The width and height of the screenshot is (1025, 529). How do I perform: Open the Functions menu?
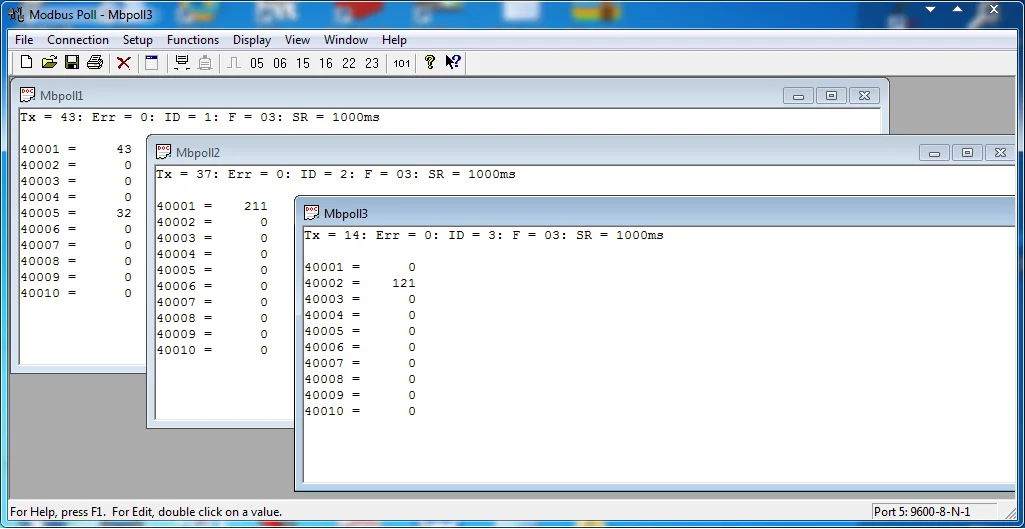point(193,40)
